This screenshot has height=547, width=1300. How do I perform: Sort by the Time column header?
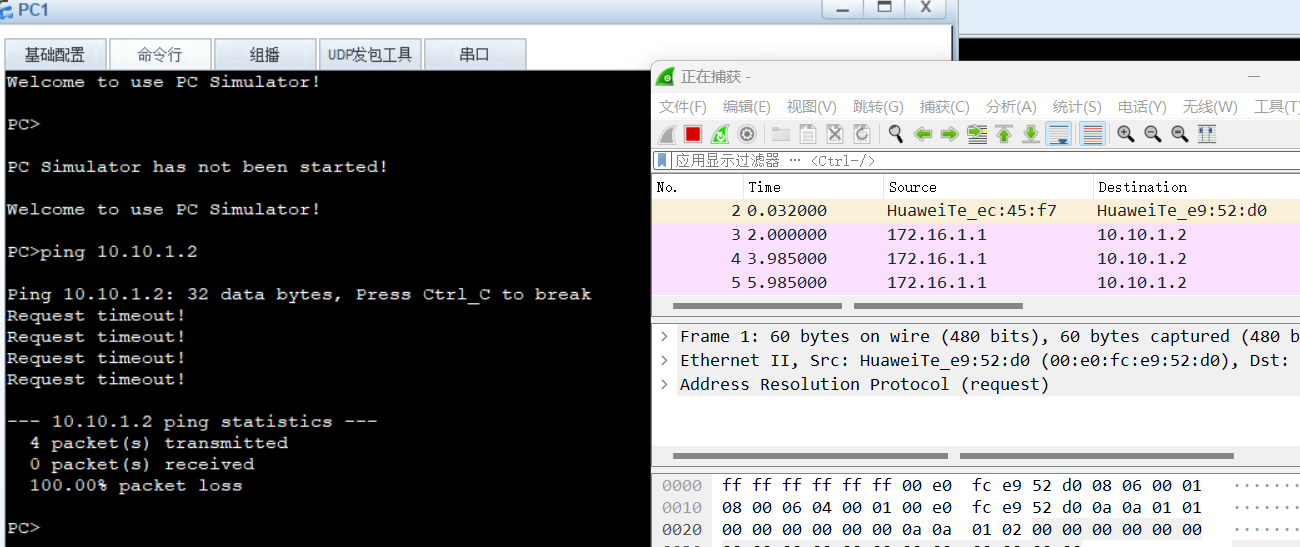point(814,187)
